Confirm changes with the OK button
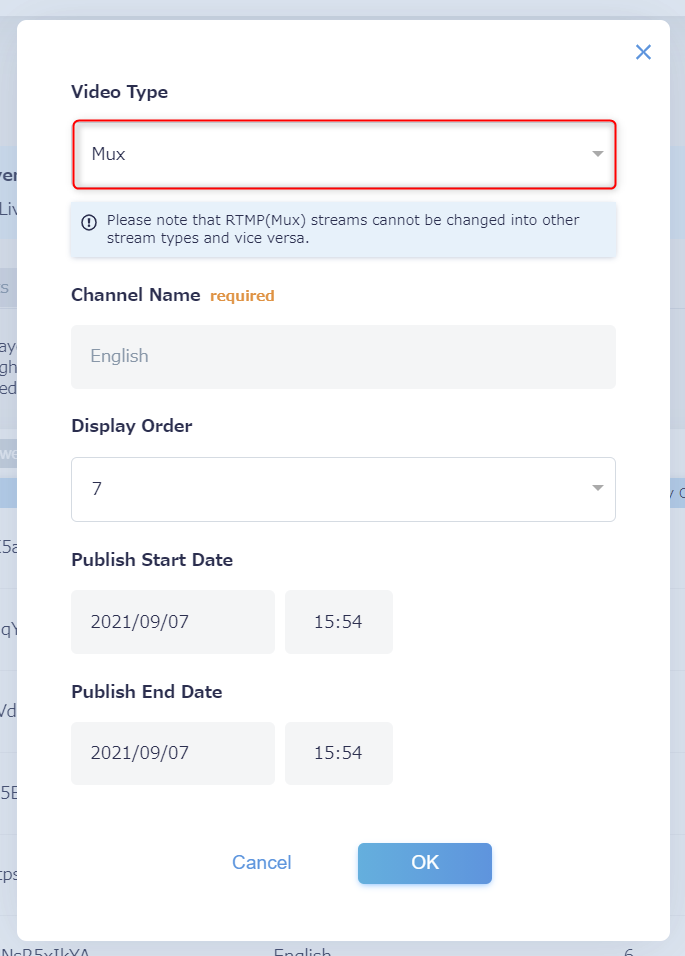Viewport: 685px width, 956px height. click(x=425, y=863)
